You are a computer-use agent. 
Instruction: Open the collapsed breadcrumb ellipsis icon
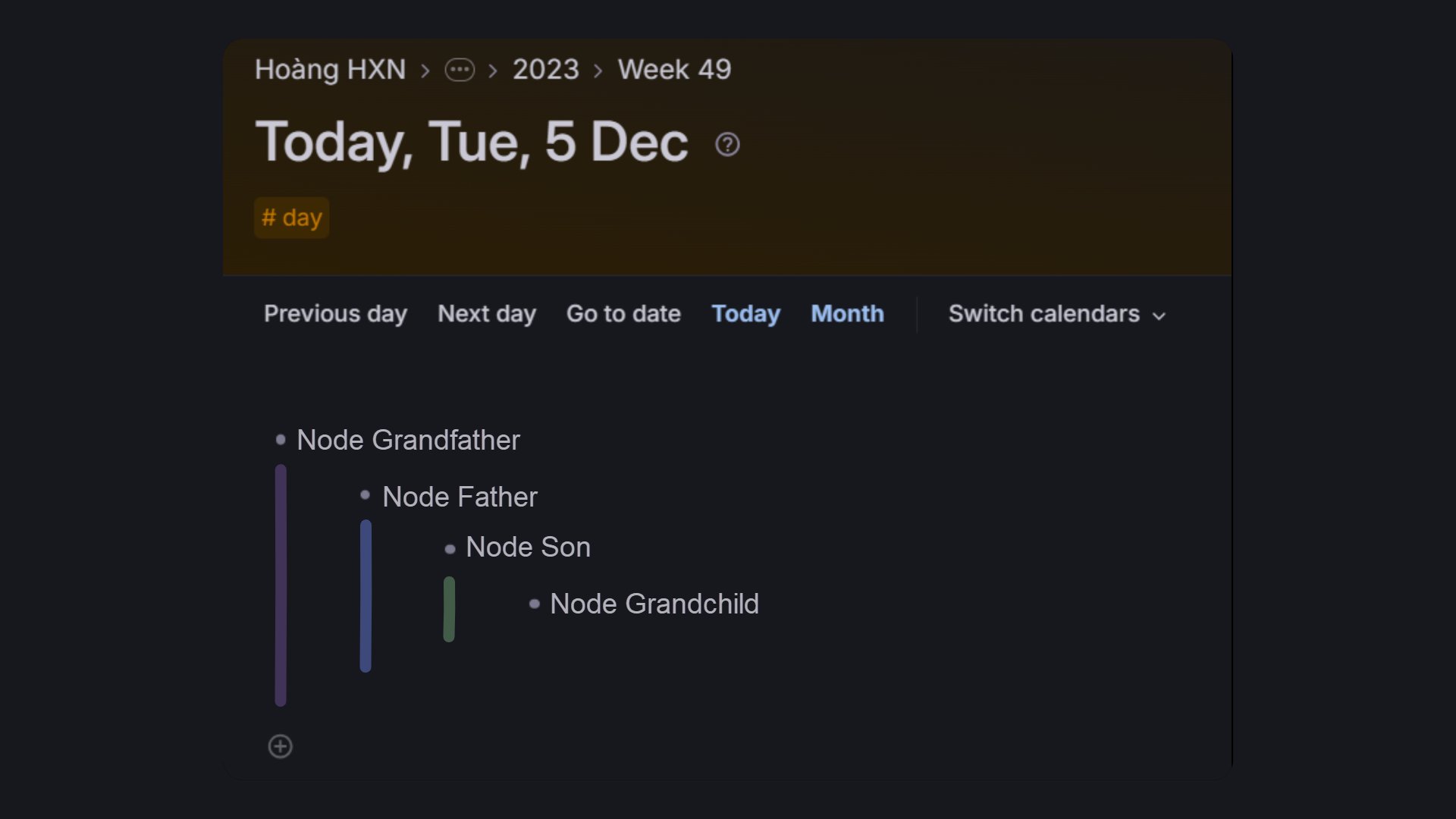460,70
